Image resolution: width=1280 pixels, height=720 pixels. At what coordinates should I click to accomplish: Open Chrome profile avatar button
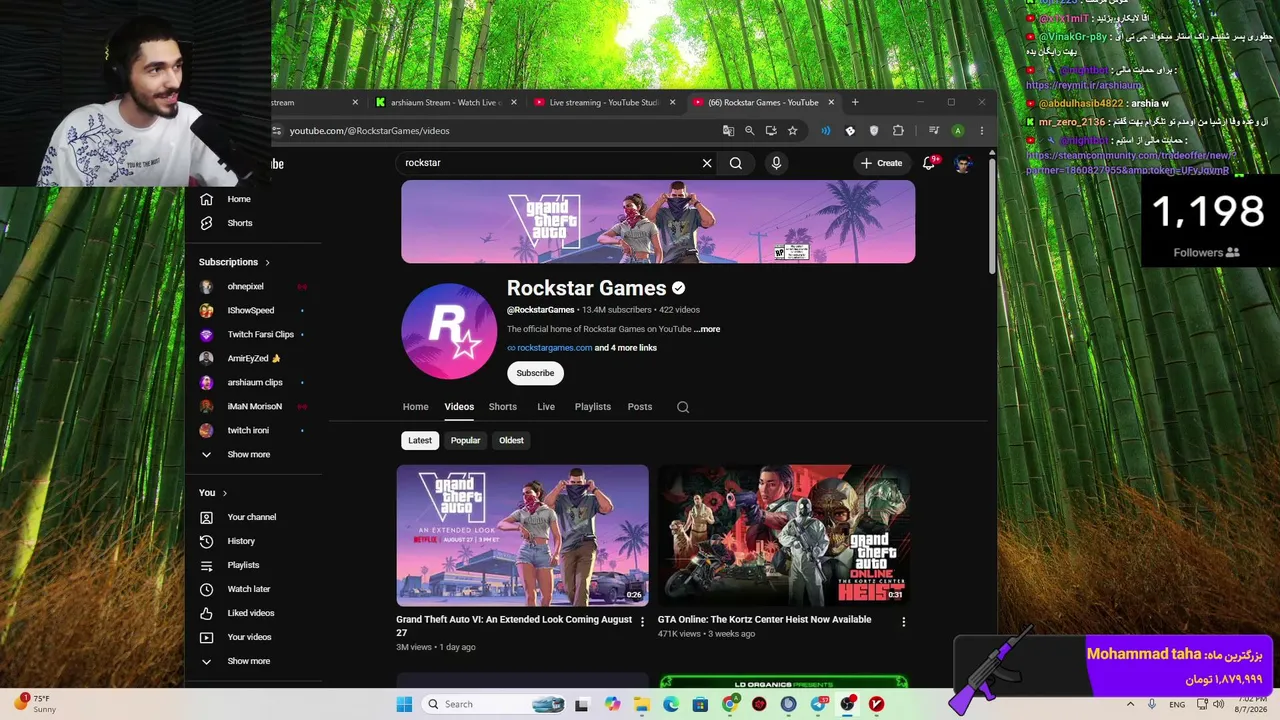958,131
